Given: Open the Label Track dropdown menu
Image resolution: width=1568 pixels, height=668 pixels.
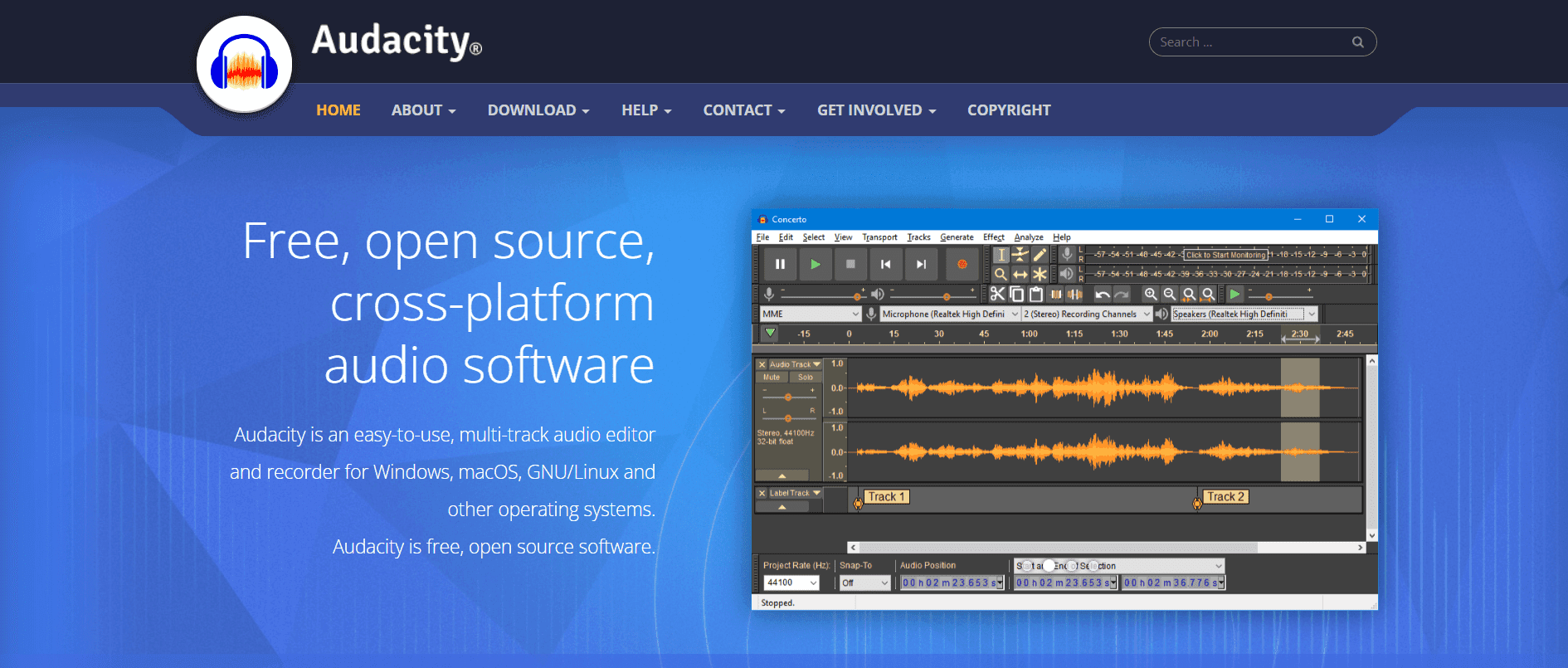Looking at the screenshot, I should tap(795, 493).
